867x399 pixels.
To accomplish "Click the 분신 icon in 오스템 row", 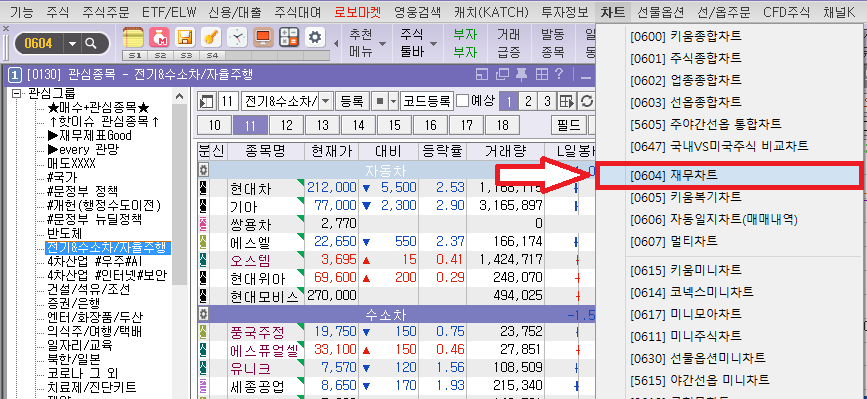I will pos(203,260).
